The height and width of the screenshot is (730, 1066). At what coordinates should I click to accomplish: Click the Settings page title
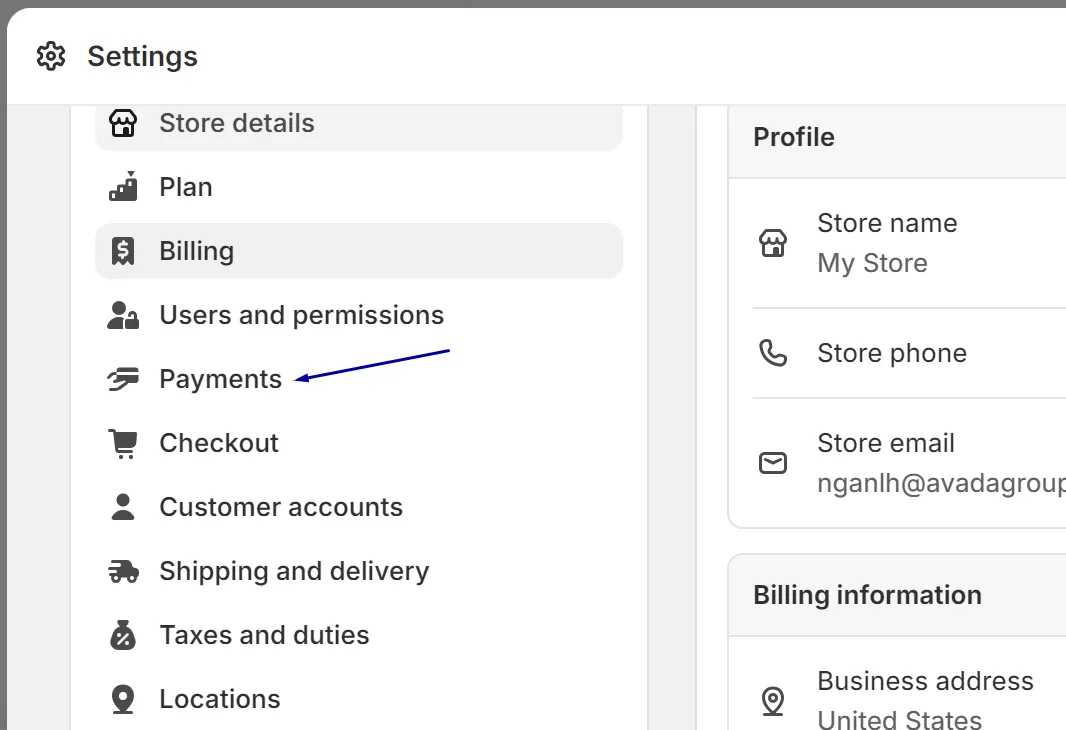pos(142,56)
